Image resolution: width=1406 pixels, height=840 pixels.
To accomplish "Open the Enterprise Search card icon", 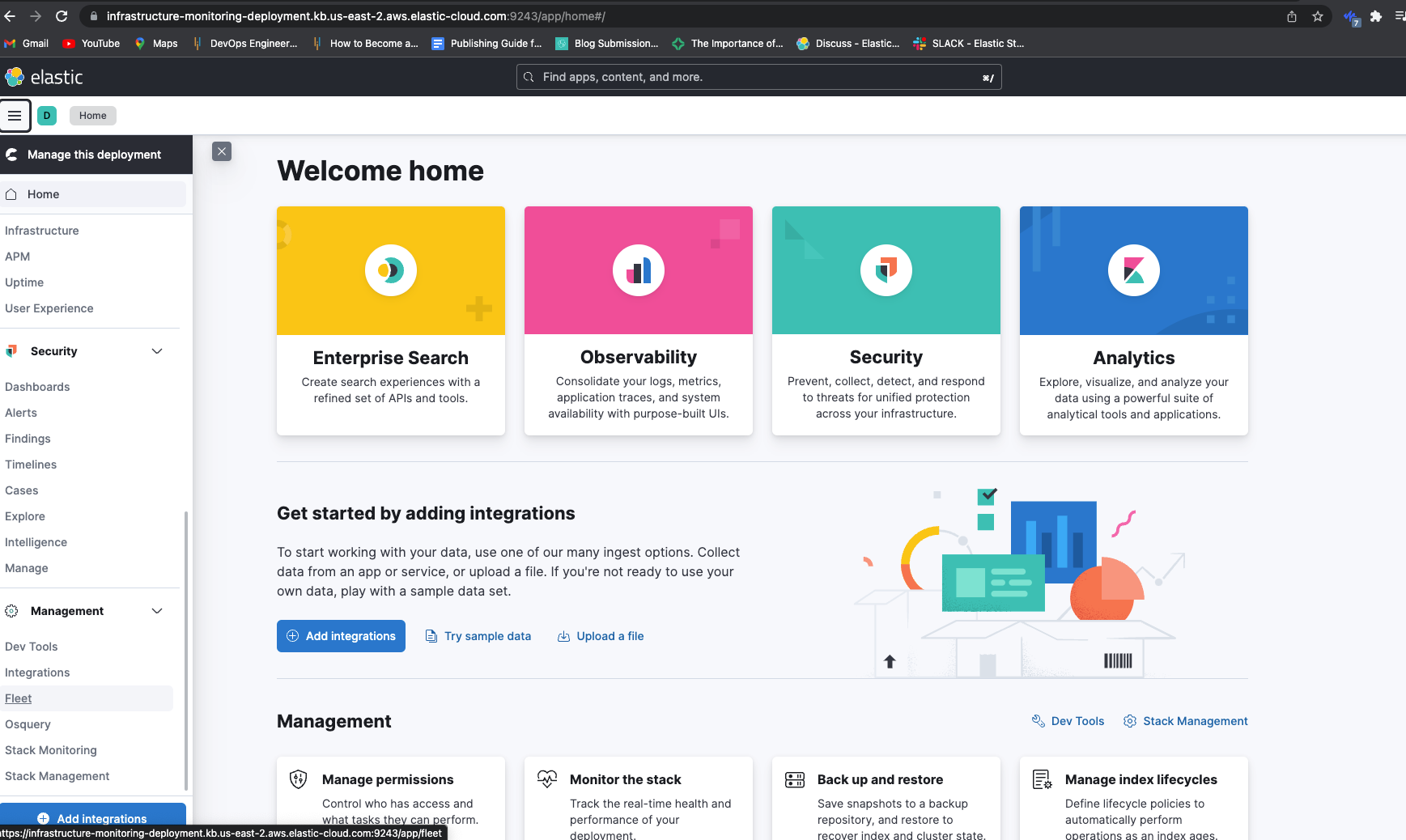I will pyautogui.click(x=391, y=270).
